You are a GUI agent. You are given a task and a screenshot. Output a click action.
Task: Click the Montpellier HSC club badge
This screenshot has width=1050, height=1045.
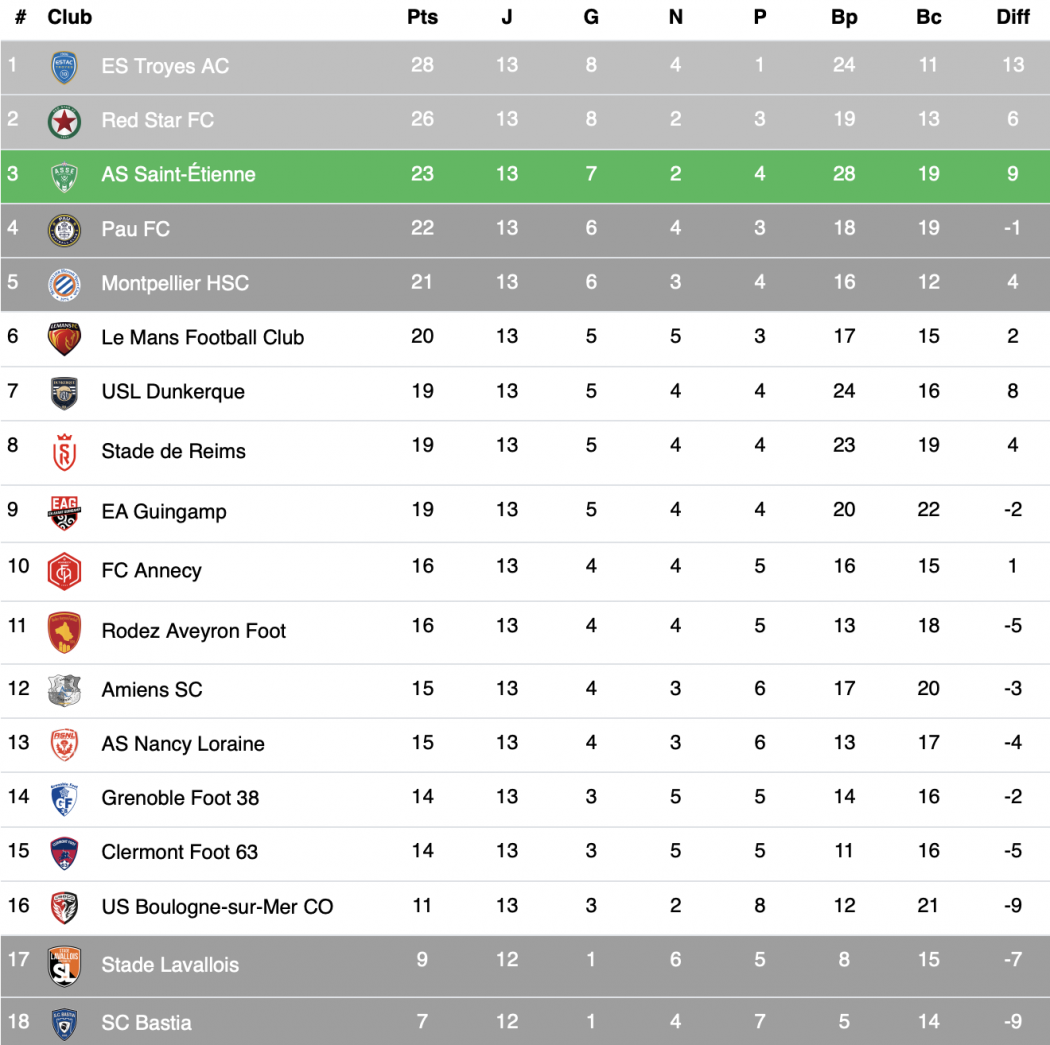(x=64, y=284)
